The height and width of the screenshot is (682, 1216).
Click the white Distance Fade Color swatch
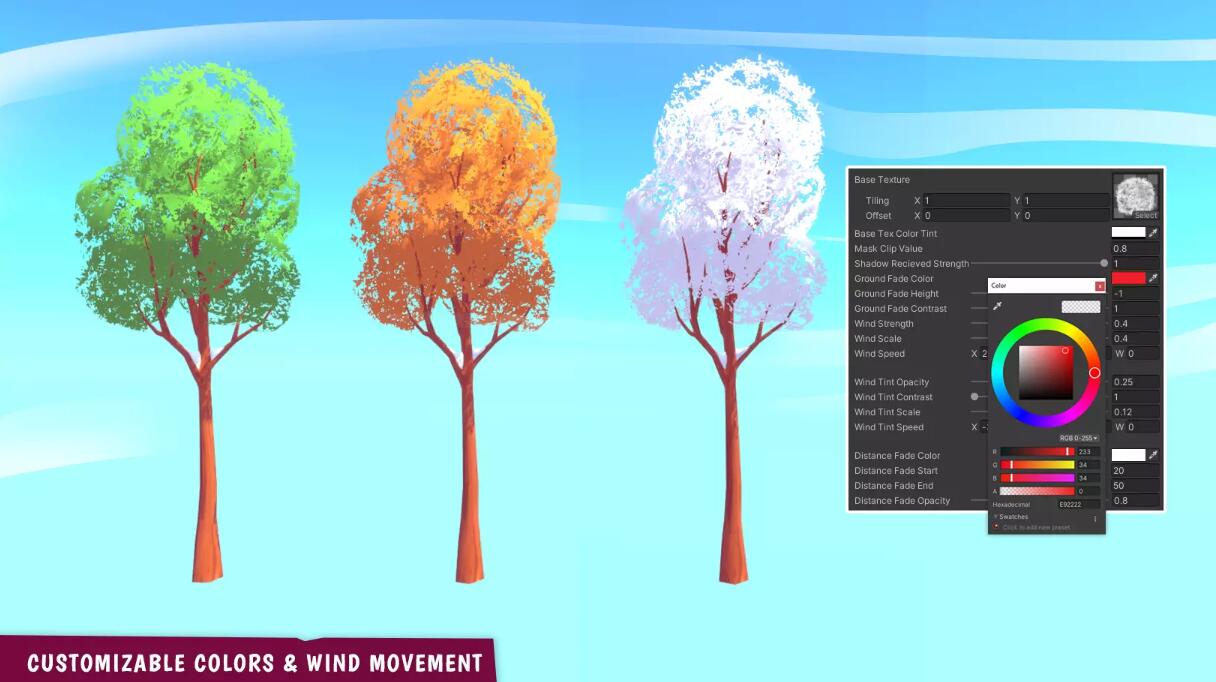tap(1128, 455)
